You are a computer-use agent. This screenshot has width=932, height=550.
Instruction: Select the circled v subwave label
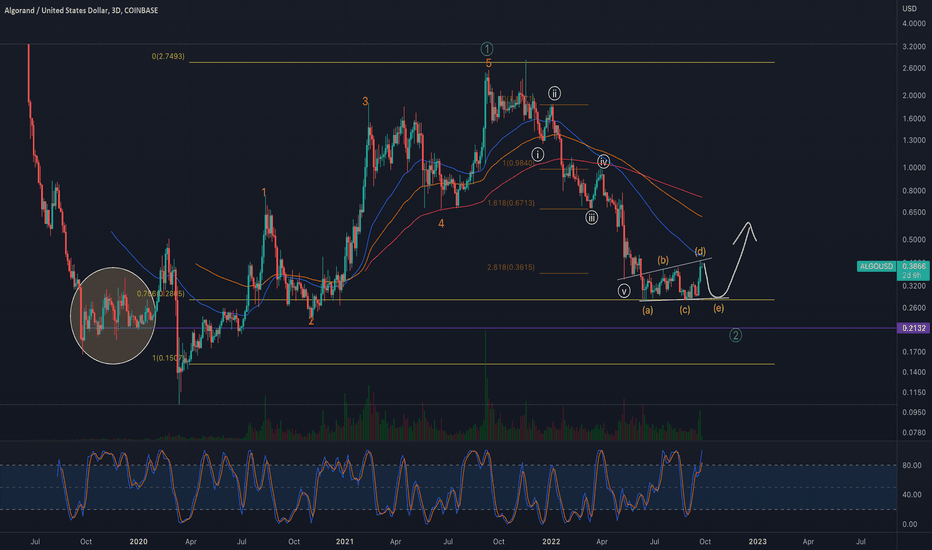click(624, 291)
